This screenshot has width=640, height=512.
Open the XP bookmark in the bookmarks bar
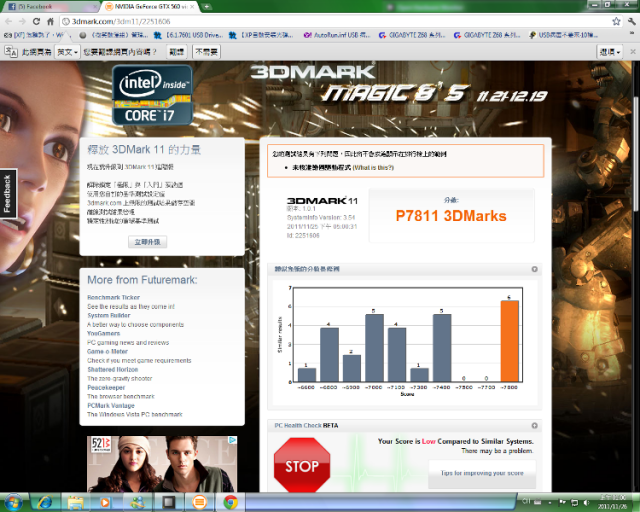pyautogui.click(x=261, y=36)
